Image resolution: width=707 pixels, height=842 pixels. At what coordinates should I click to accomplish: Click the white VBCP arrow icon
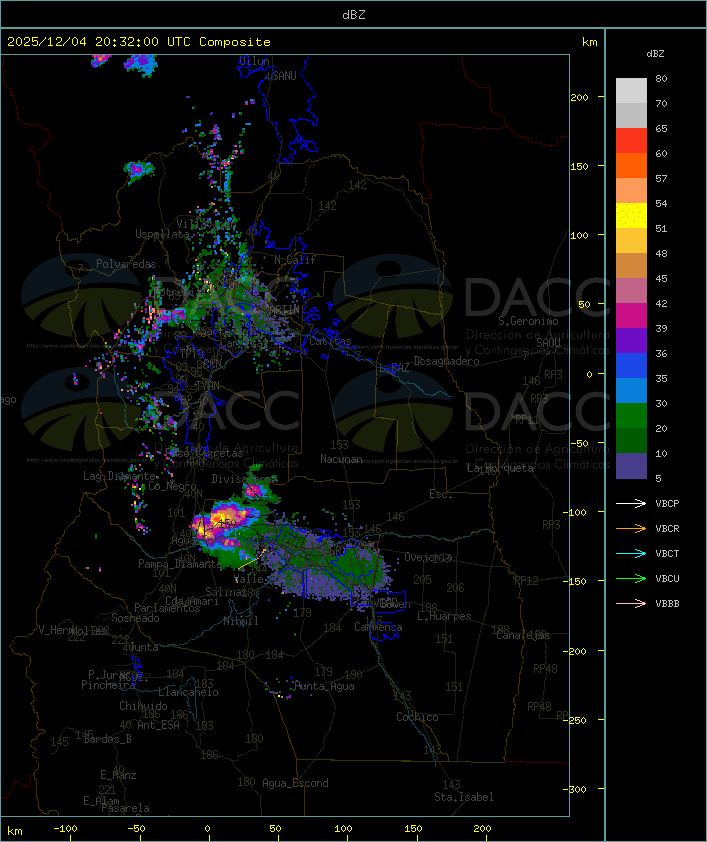click(631, 503)
